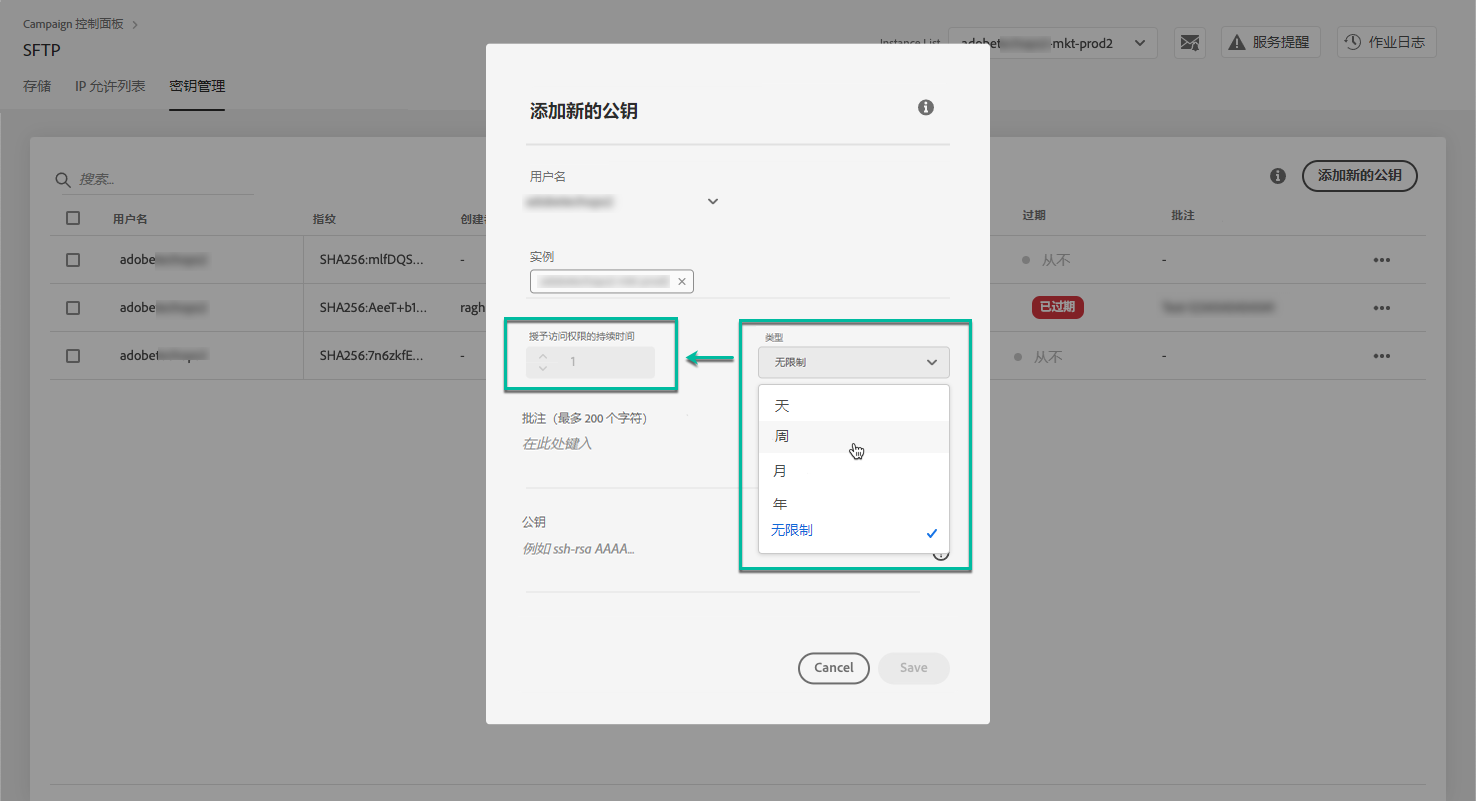The width and height of the screenshot is (1476, 801).
Task: Click the 批注 column header in table
Action: 1183,216
